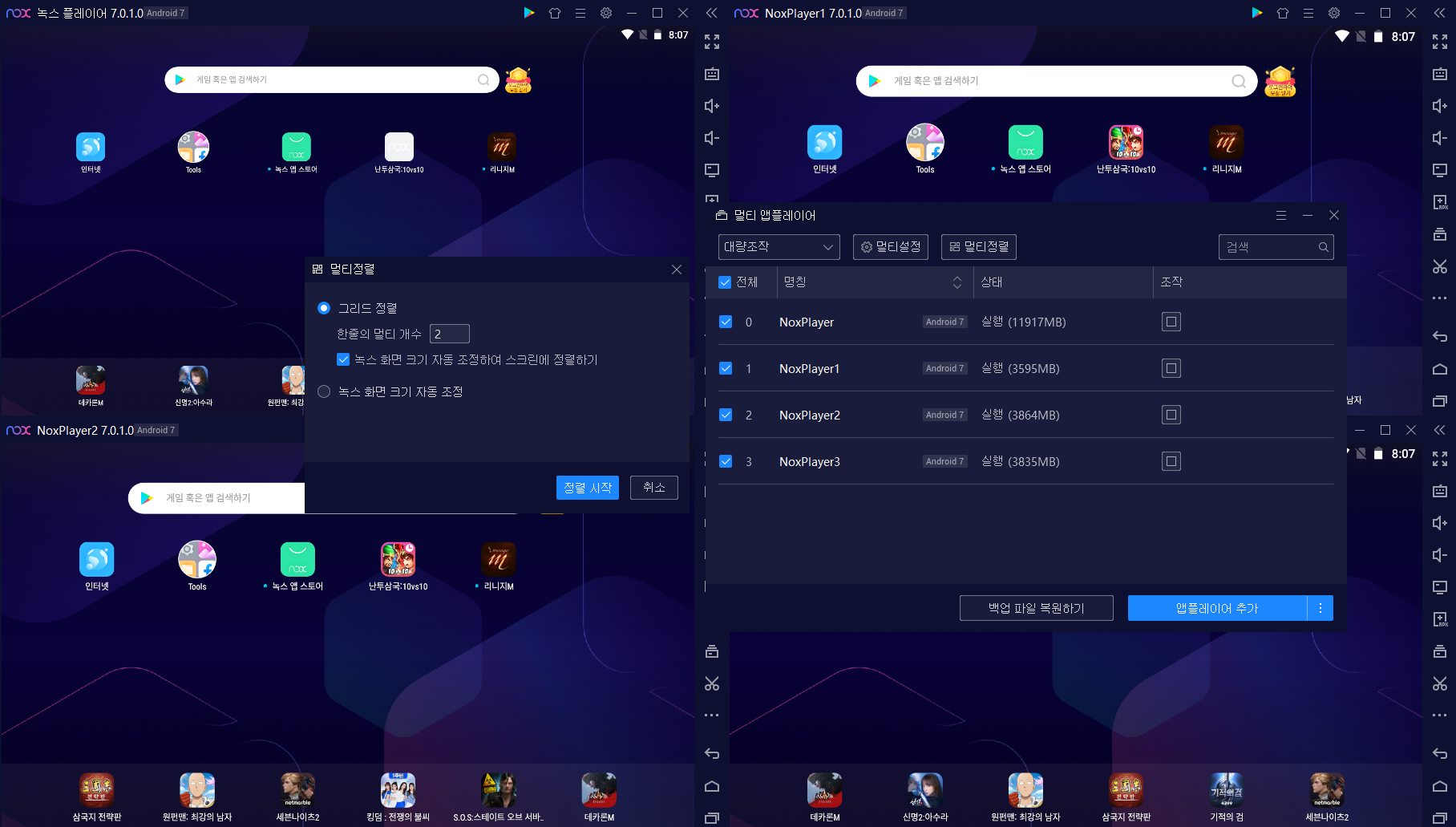Image resolution: width=1456 pixels, height=827 pixels.
Task: Edit multi count per row field
Action: [450, 334]
